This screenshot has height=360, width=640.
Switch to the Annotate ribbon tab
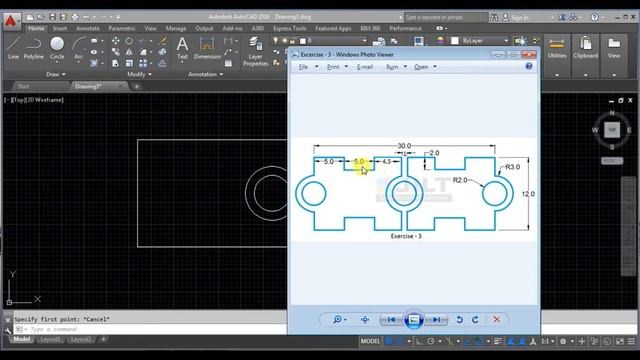point(88,28)
